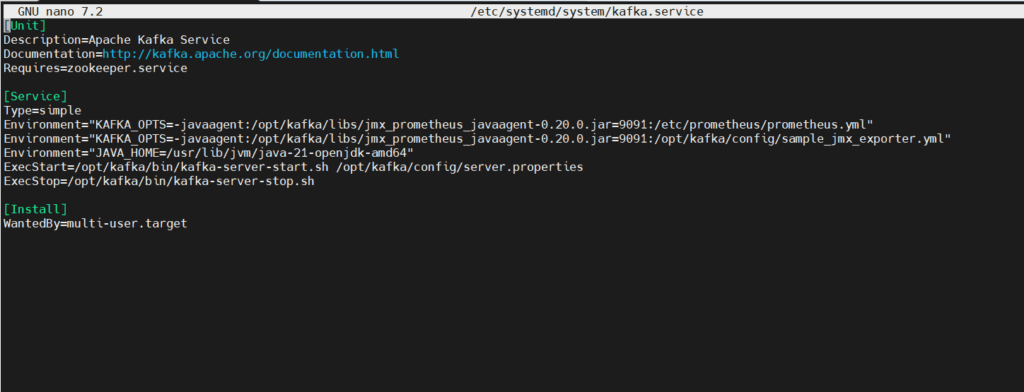
Task: Open the kafka.apache.org documentation URL
Action: [251, 54]
